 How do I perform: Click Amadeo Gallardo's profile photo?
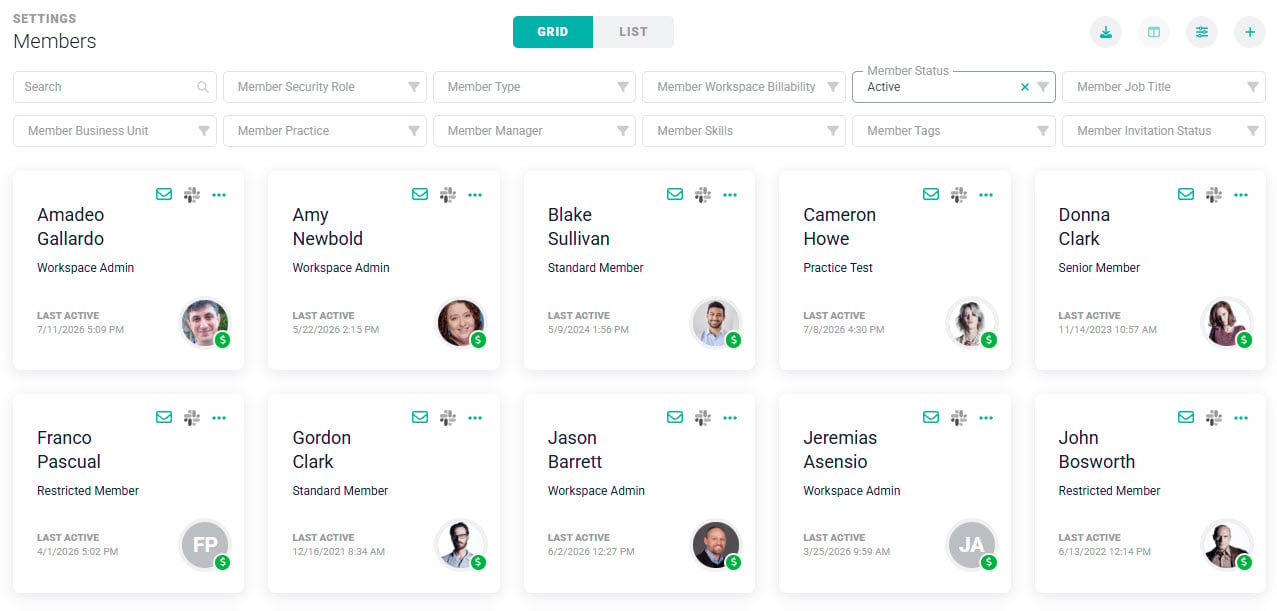[205, 323]
